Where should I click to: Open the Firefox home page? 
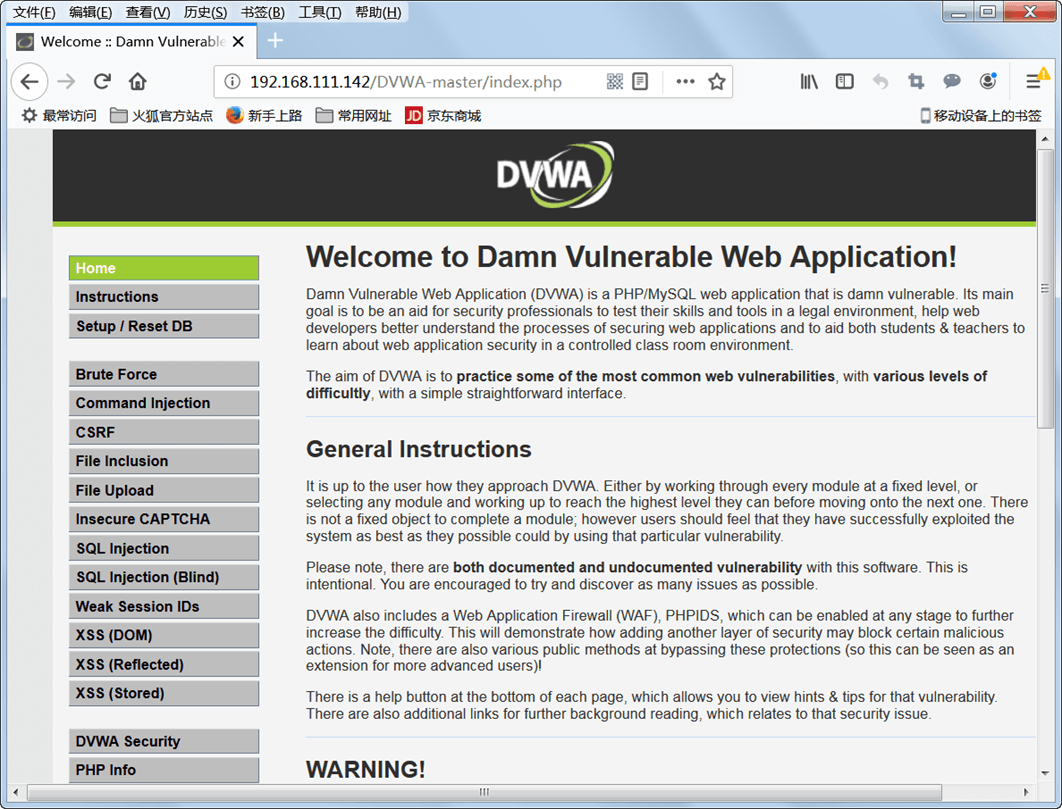[x=137, y=82]
